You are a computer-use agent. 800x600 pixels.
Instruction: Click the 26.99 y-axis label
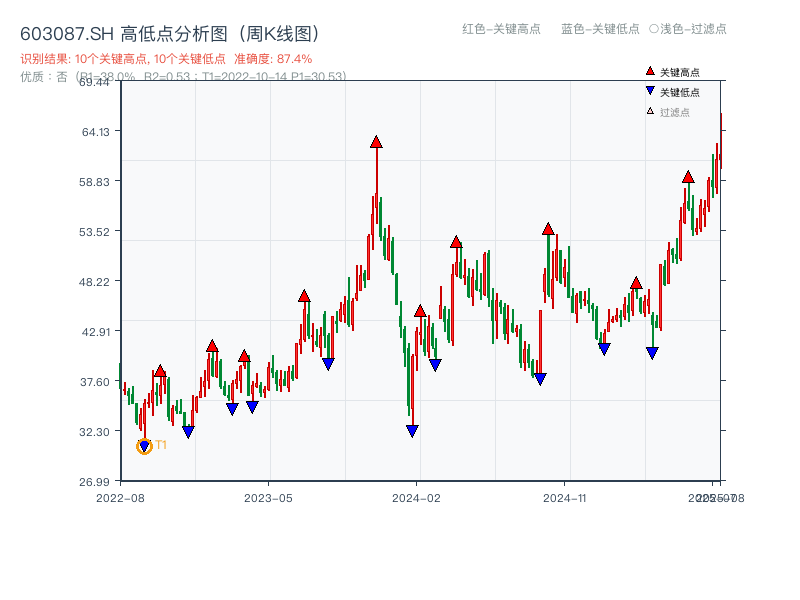(94, 482)
